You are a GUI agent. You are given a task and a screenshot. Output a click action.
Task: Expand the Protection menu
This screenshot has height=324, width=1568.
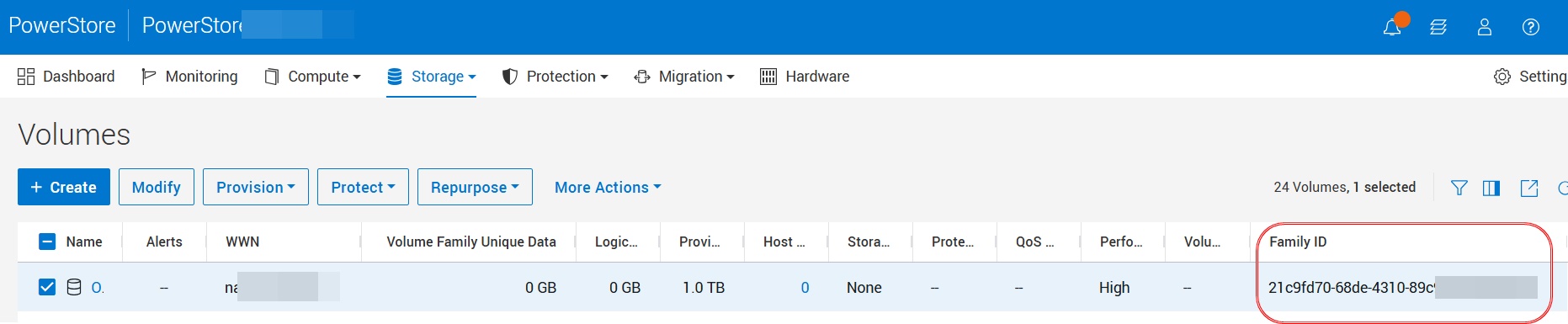click(555, 77)
